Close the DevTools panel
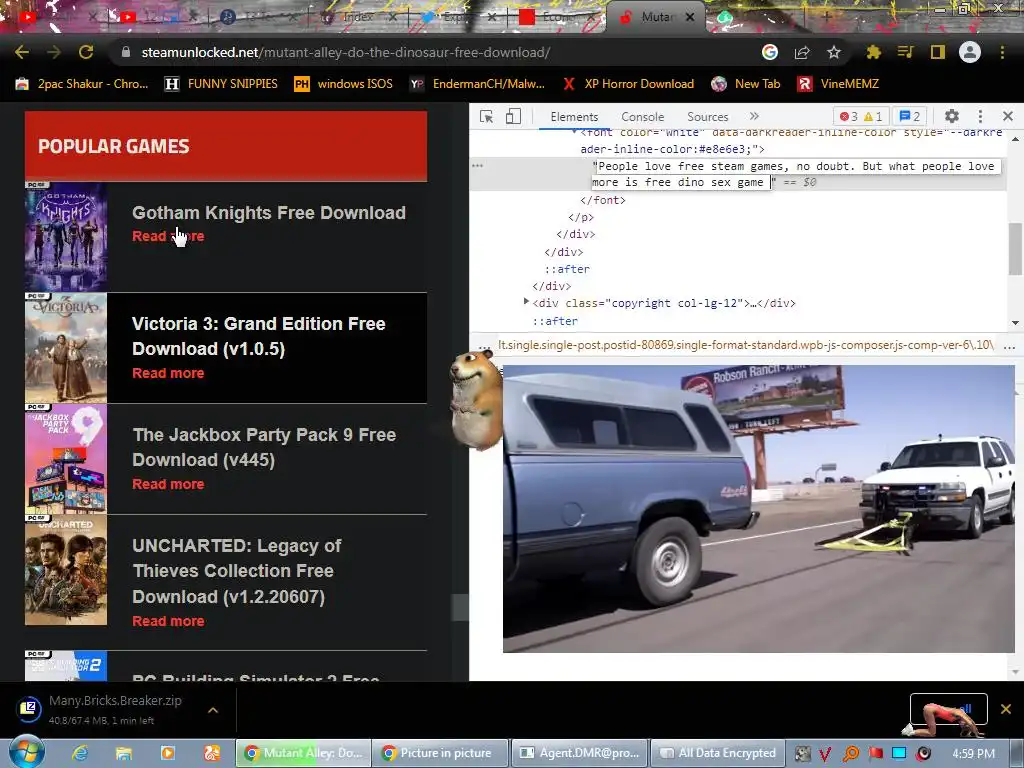The image size is (1024, 768). 1008,116
